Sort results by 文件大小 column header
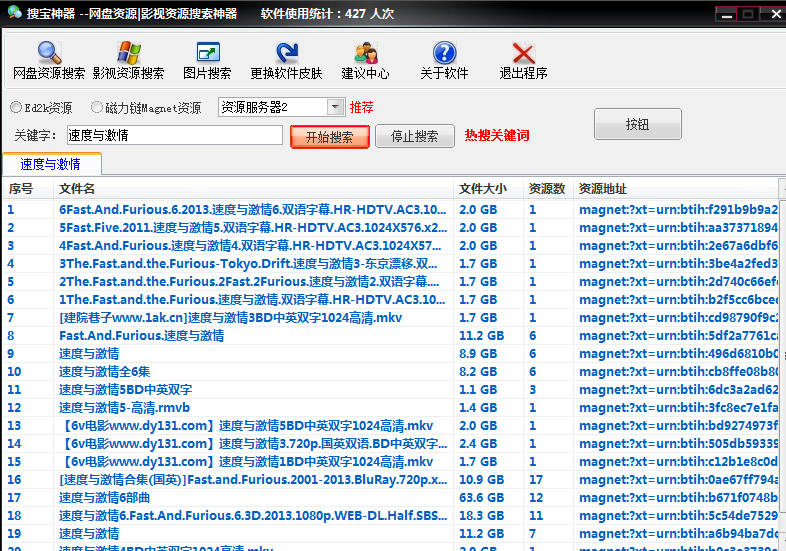The height and width of the screenshot is (551, 786). 483,188
